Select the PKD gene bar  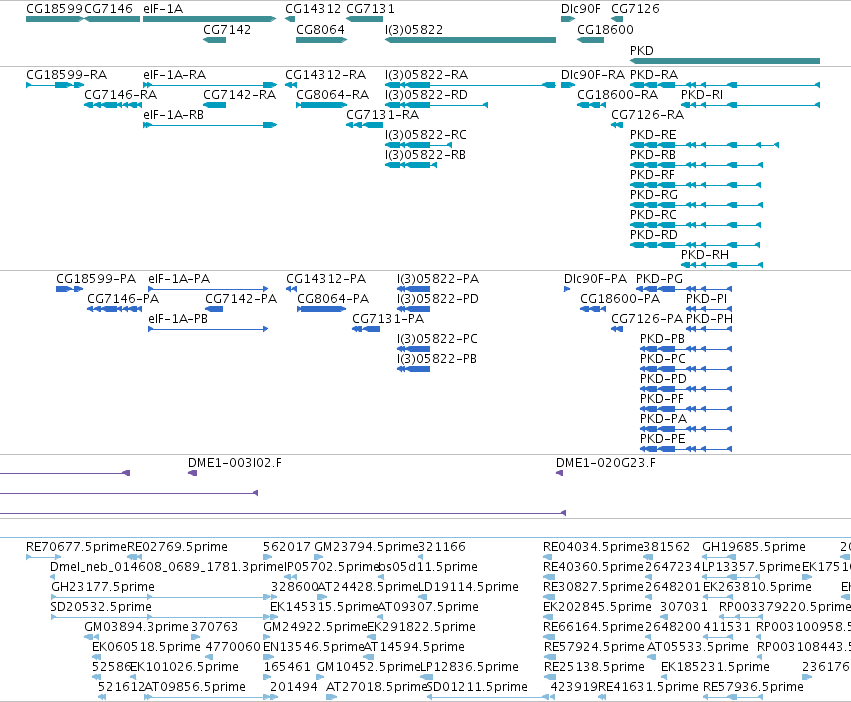(725, 61)
